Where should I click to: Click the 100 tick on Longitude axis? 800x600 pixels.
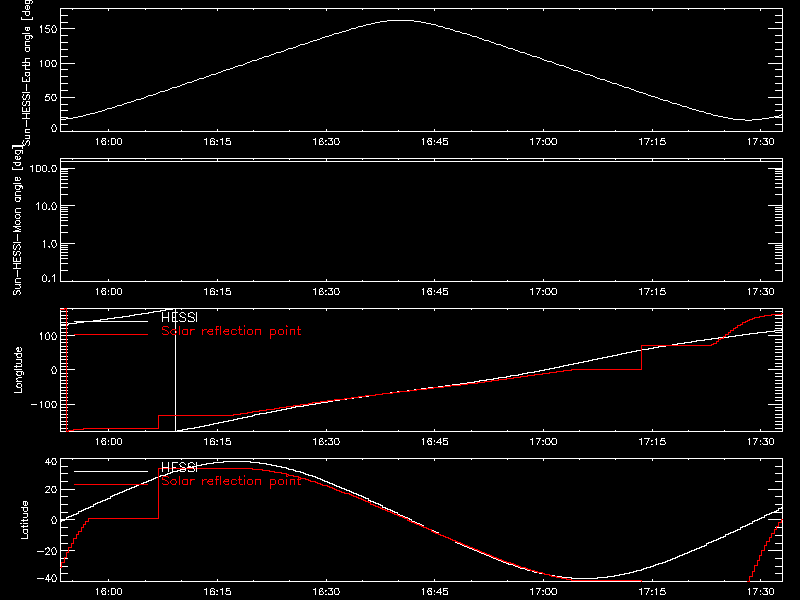pos(48,336)
